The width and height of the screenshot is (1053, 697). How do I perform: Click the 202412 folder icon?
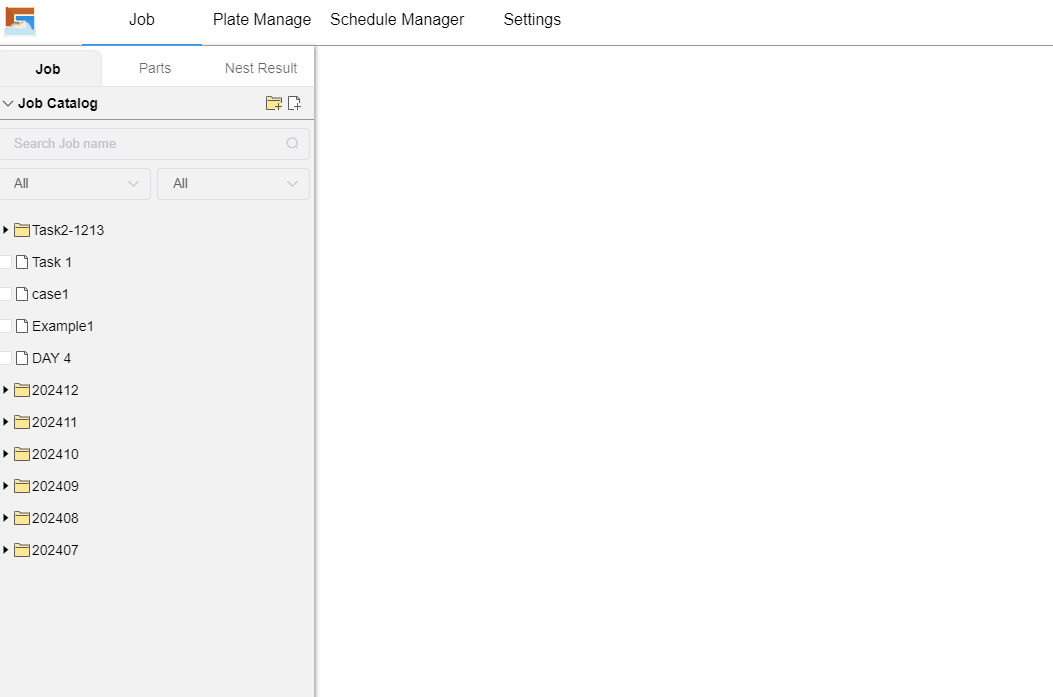point(22,390)
